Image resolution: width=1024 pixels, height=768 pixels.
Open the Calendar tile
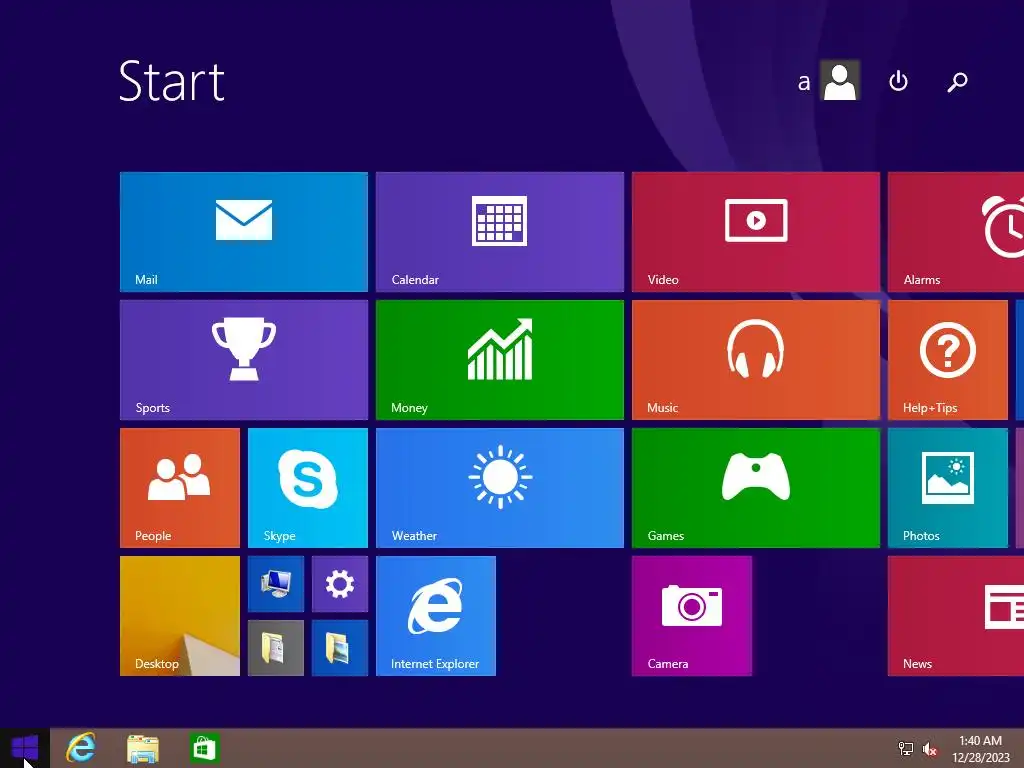point(500,232)
